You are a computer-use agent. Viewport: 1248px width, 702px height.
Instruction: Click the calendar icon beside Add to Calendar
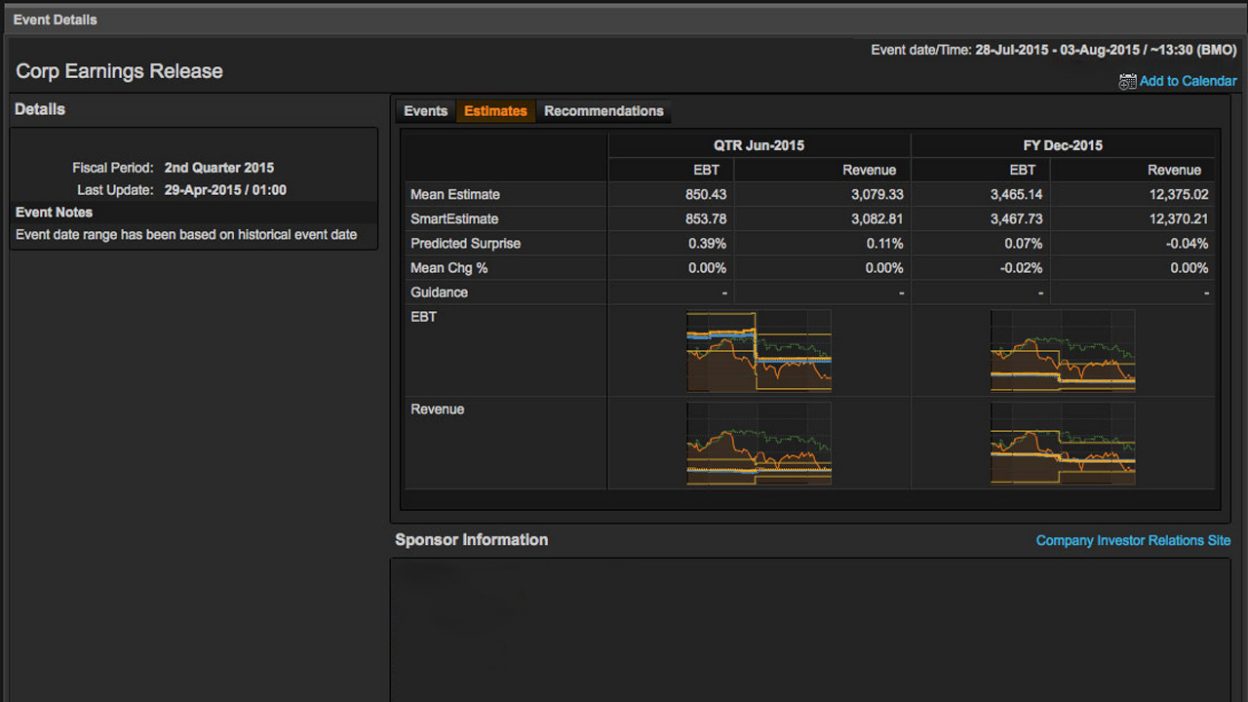pyautogui.click(x=1127, y=81)
